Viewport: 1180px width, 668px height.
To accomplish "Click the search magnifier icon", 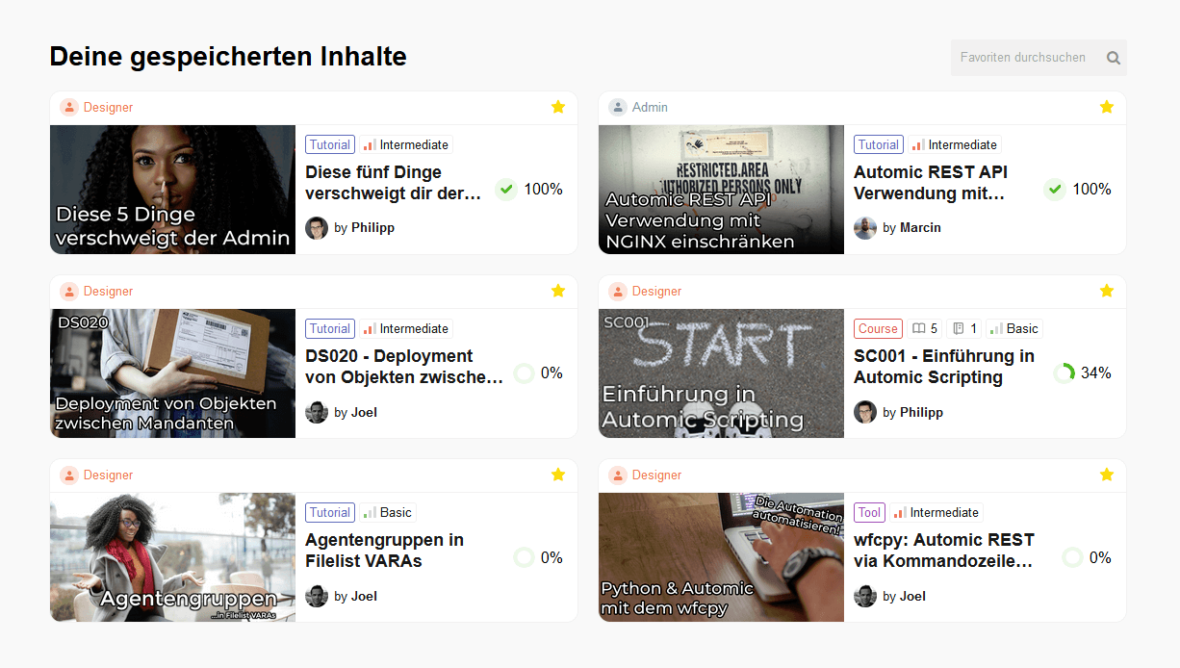I will pos(1112,57).
